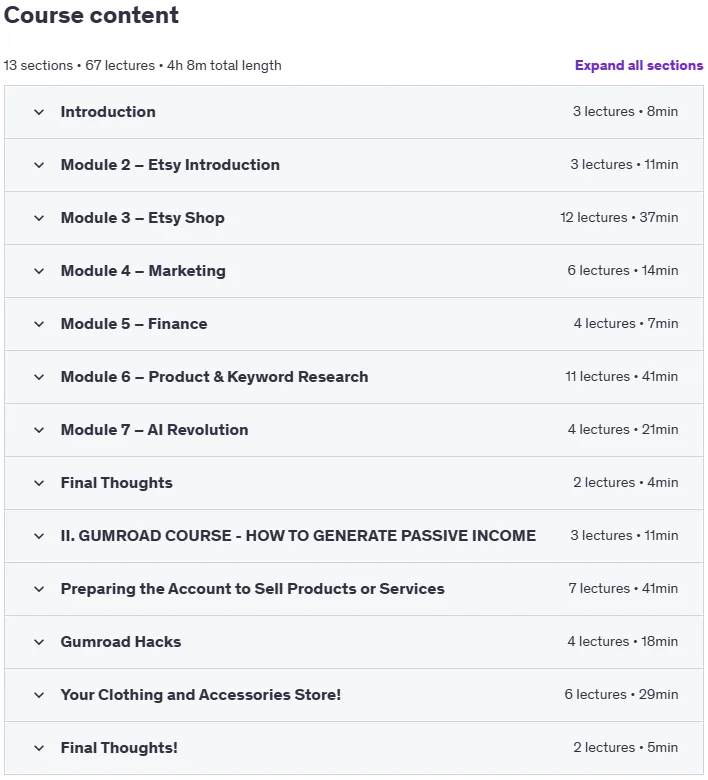Click the 12 lectures • 37min label
Screen dimensions: 708x780
(619, 217)
